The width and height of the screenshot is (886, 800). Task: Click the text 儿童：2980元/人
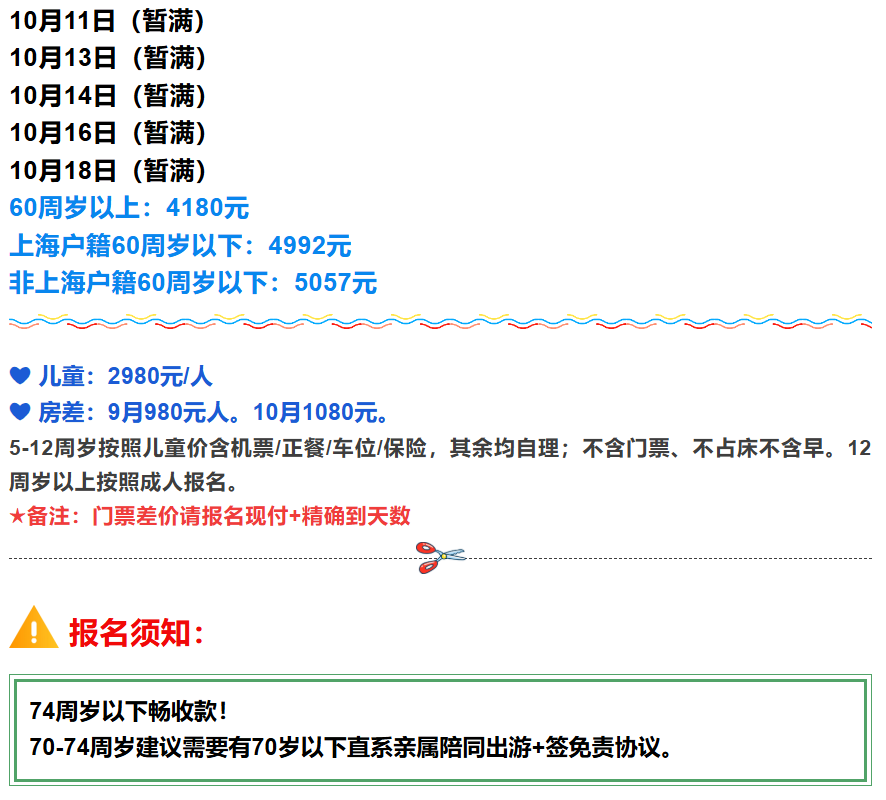125,376
